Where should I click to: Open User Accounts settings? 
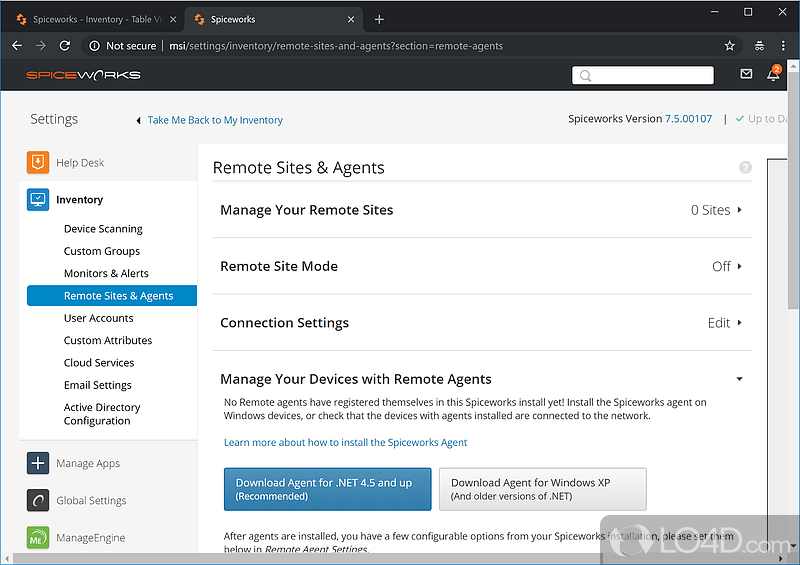98,318
